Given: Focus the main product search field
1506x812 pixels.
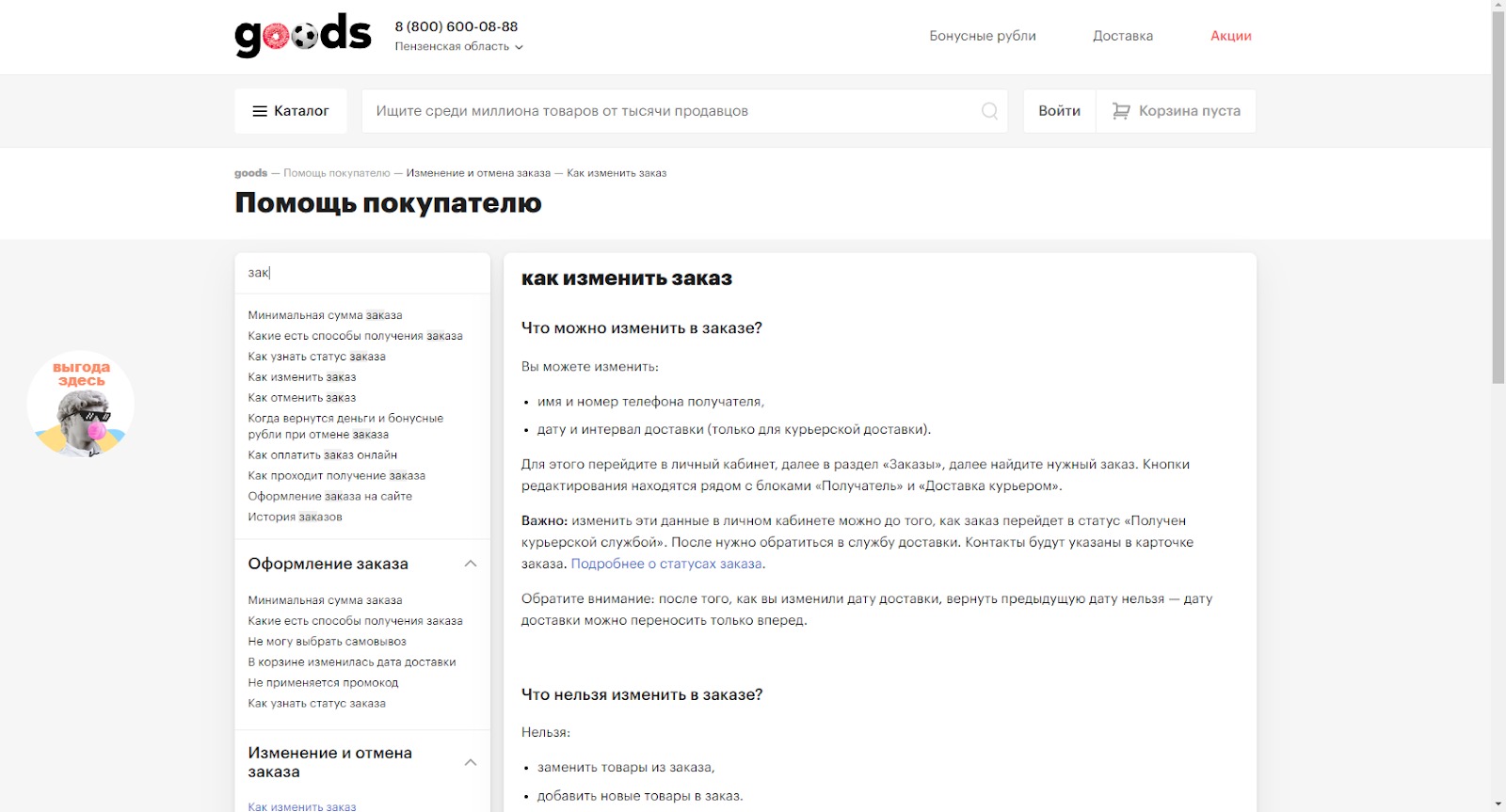Looking at the screenshot, I should point(684,111).
